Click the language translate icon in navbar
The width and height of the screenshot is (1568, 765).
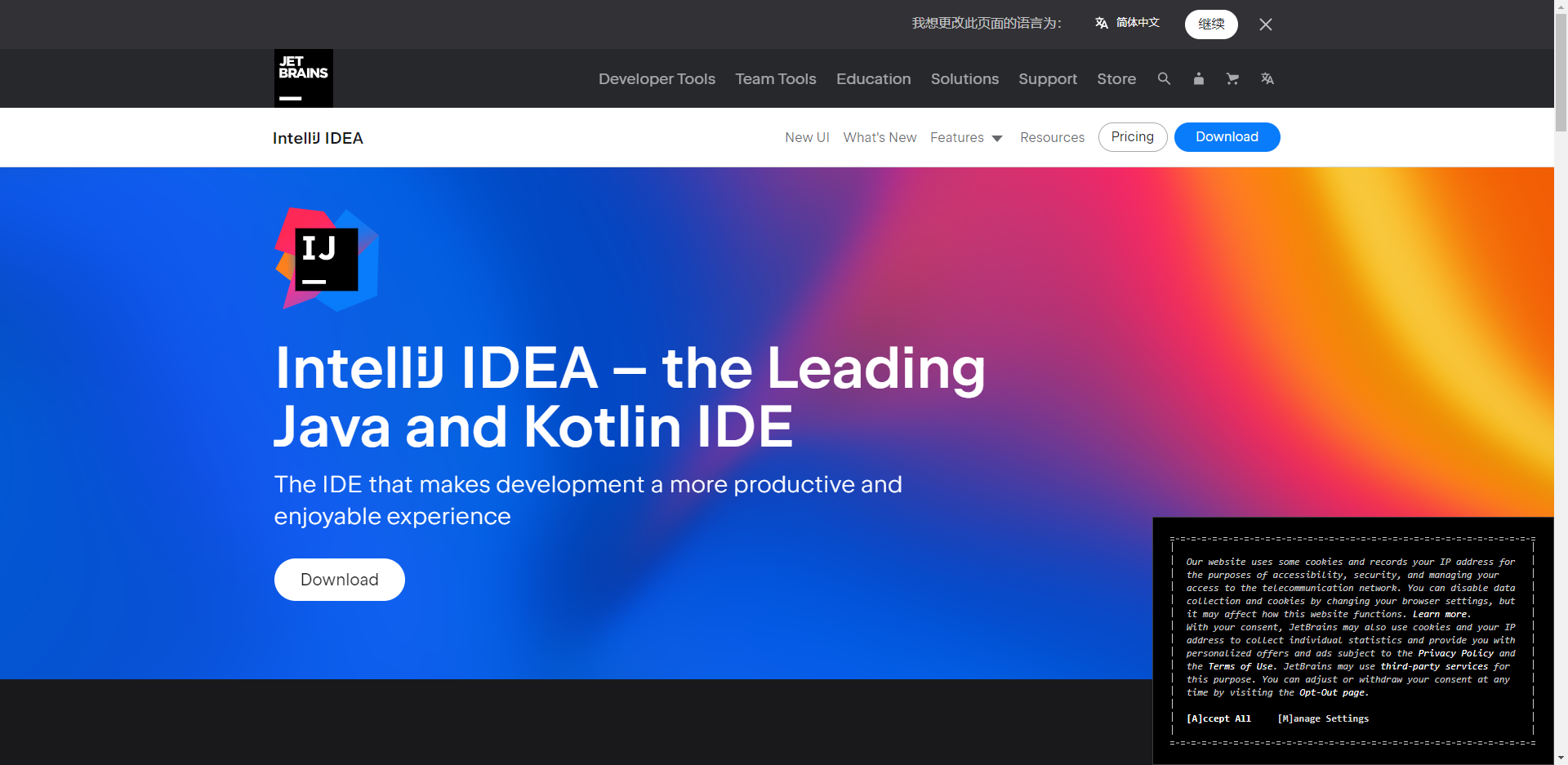point(1267,78)
